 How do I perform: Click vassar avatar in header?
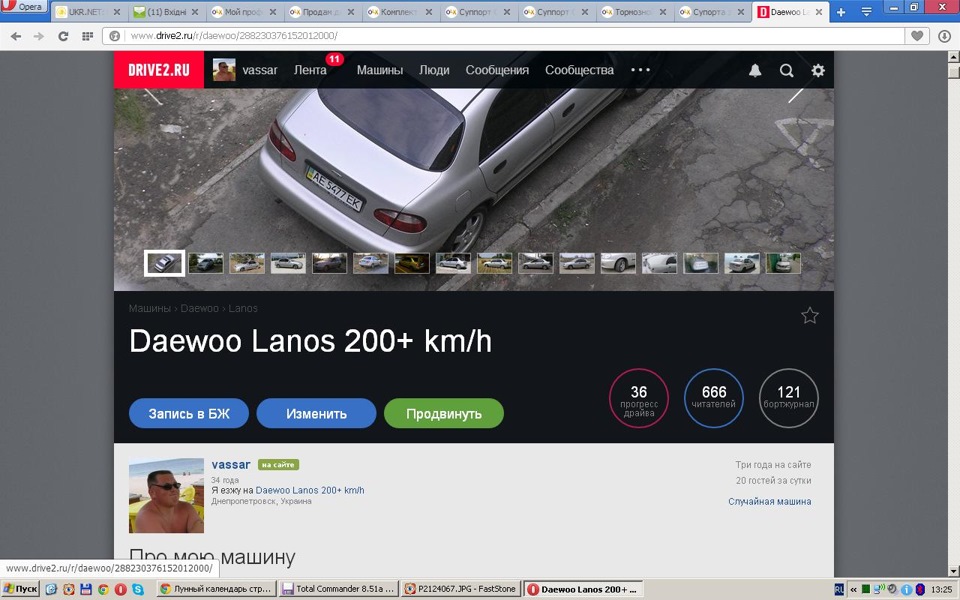click(224, 70)
